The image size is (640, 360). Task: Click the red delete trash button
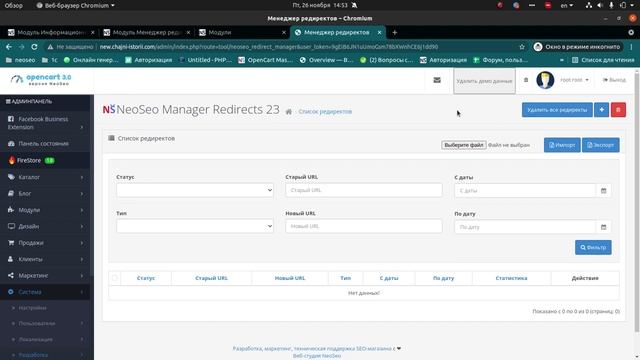click(x=618, y=110)
